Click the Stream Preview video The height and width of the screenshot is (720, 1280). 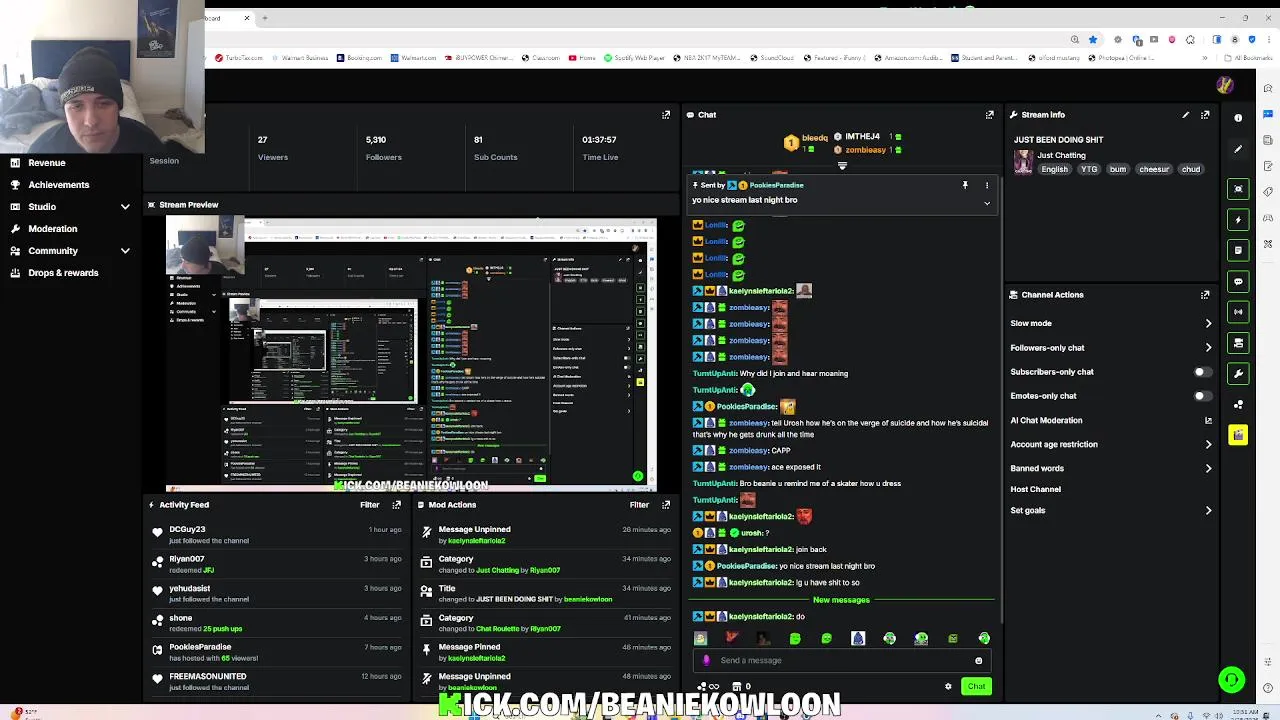click(x=411, y=354)
